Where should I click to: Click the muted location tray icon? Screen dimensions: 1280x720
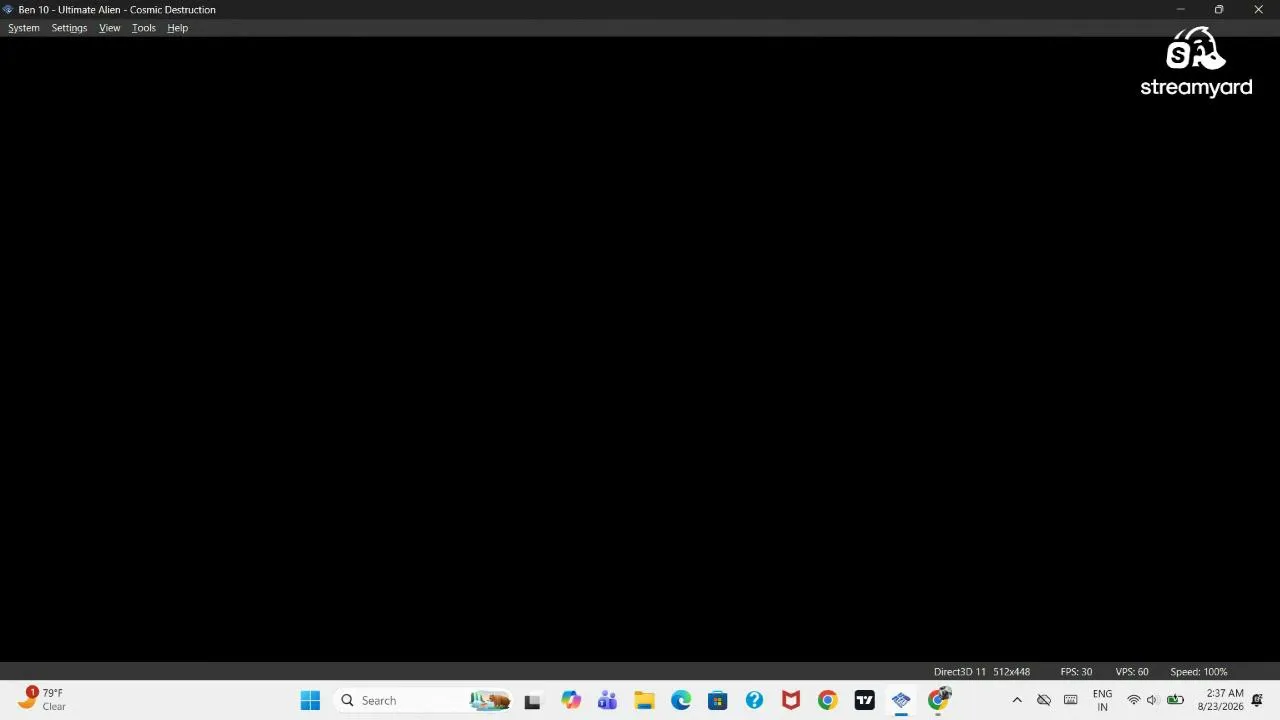click(x=1043, y=701)
